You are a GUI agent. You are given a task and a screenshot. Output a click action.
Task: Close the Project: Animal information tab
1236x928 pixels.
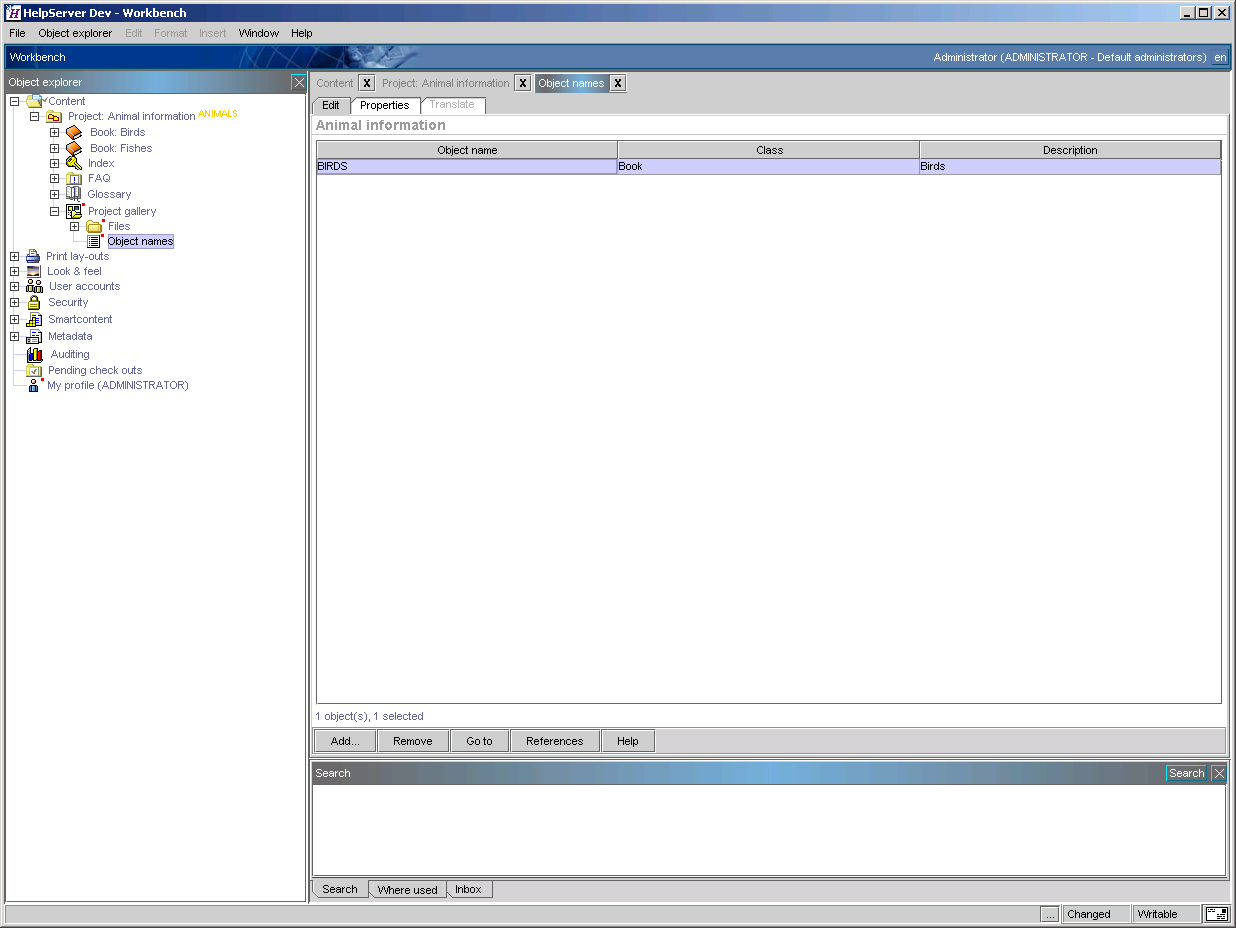click(x=523, y=83)
